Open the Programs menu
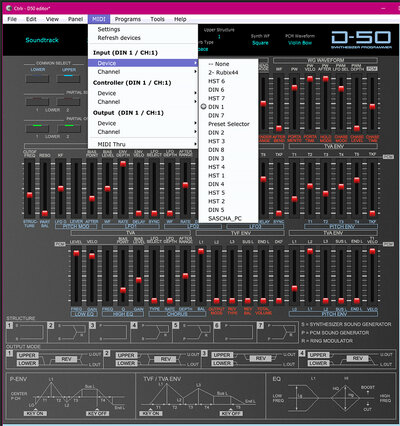The height and width of the screenshot is (426, 400). click(128, 19)
